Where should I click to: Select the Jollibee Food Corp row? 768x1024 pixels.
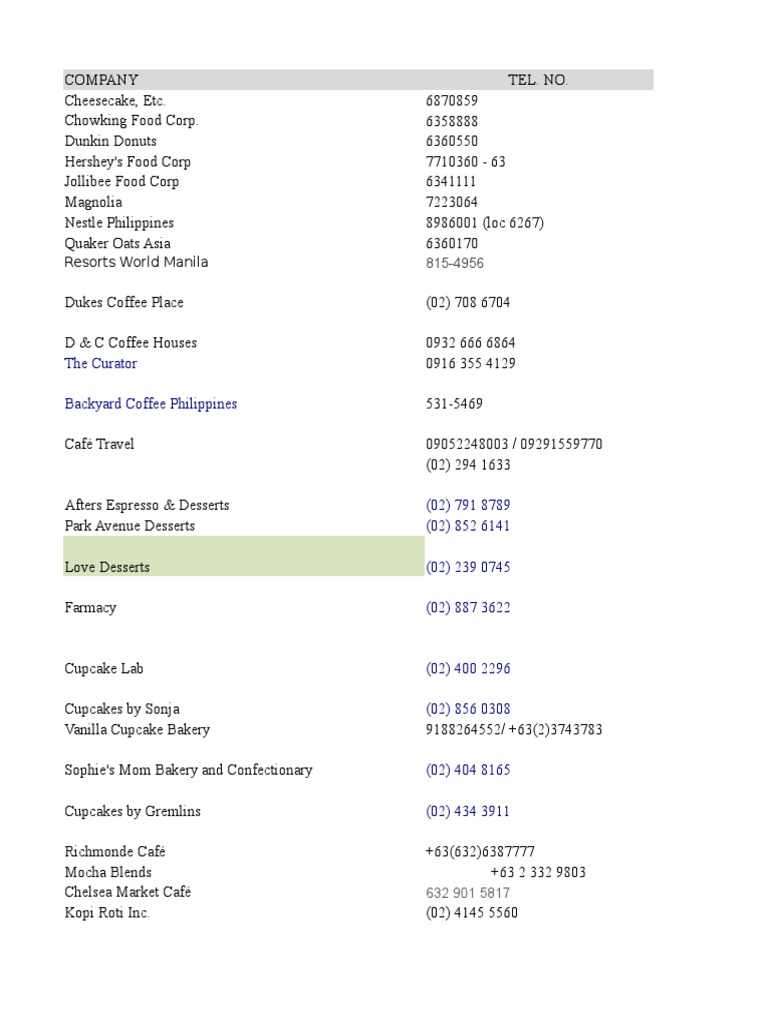click(x=122, y=182)
